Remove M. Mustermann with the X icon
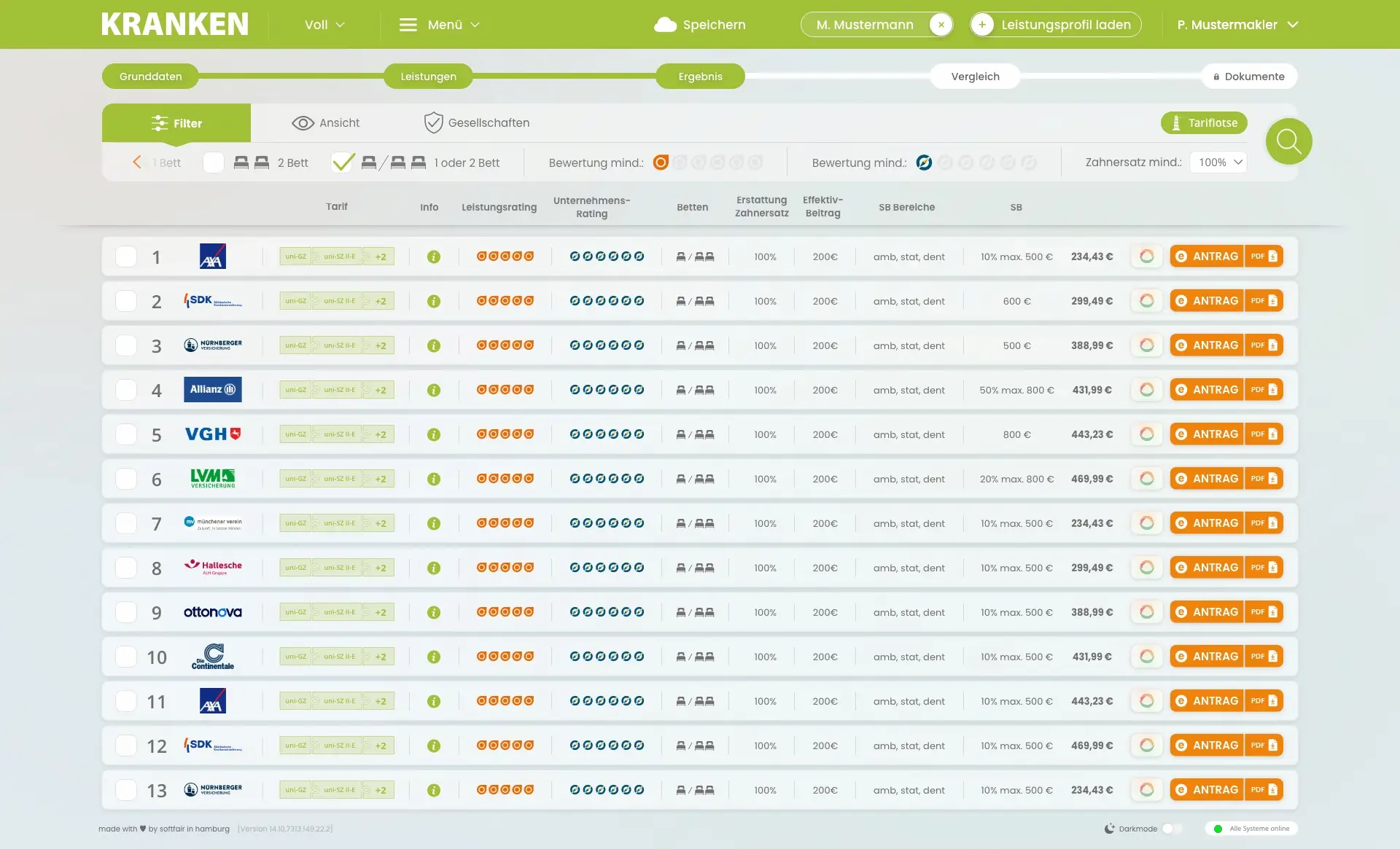Viewport: 1400px width, 849px height. click(x=941, y=25)
